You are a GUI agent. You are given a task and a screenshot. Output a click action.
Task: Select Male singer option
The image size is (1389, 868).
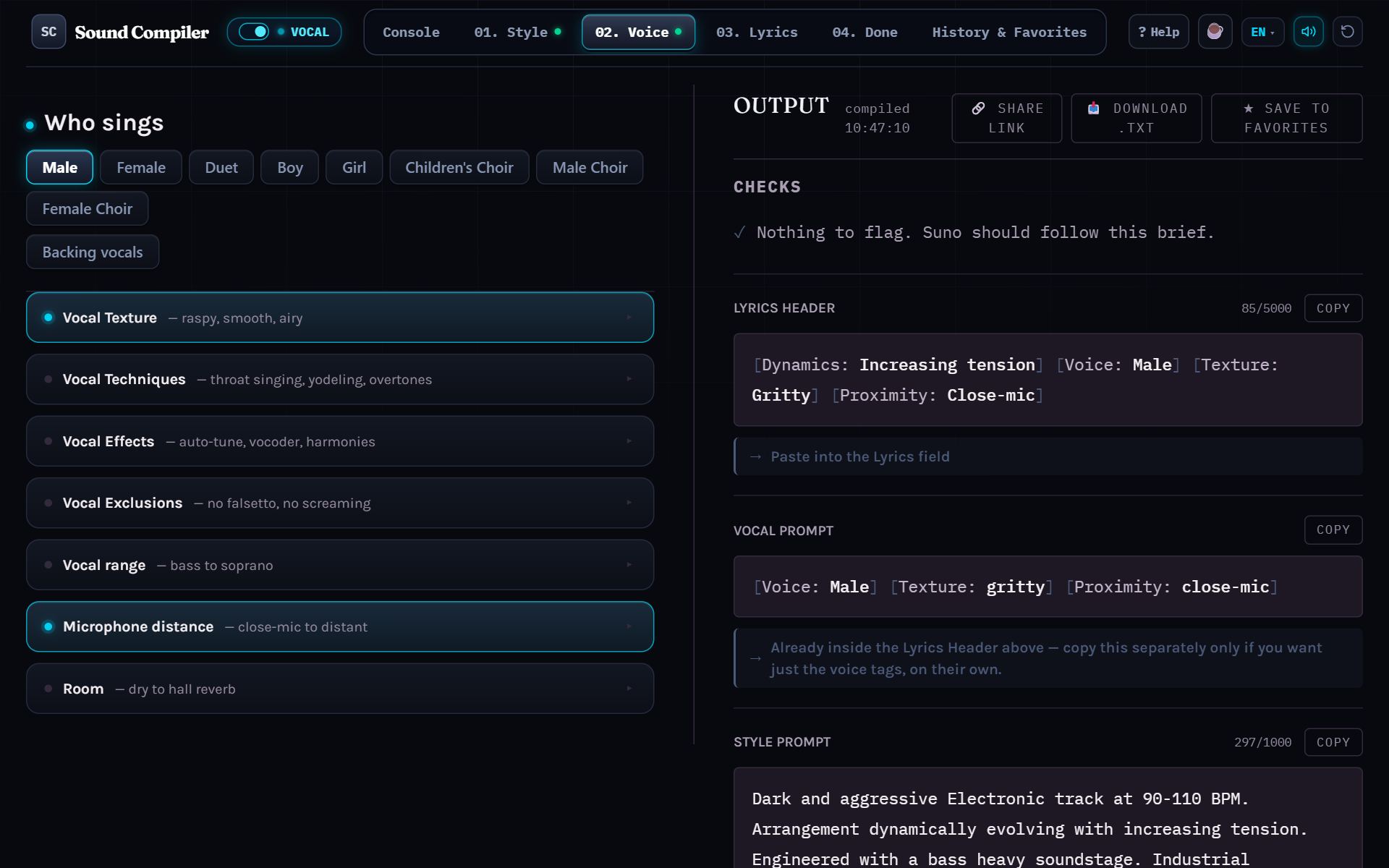(x=59, y=167)
